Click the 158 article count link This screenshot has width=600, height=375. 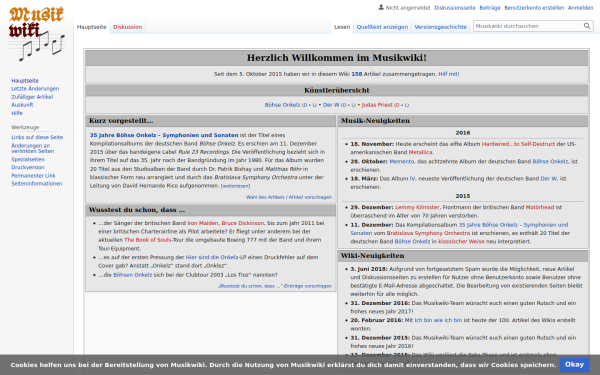coord(357,74)
